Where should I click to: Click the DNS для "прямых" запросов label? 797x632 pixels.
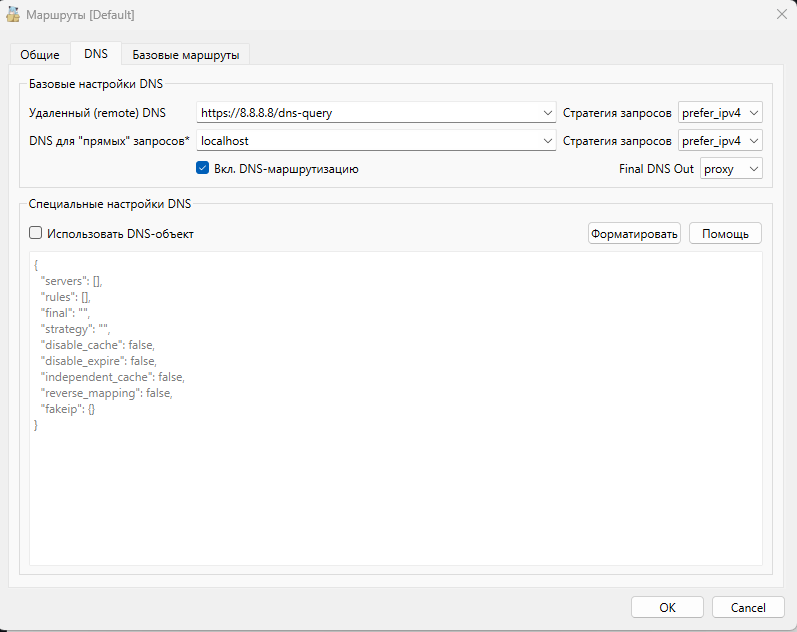[x=109, y=141]
